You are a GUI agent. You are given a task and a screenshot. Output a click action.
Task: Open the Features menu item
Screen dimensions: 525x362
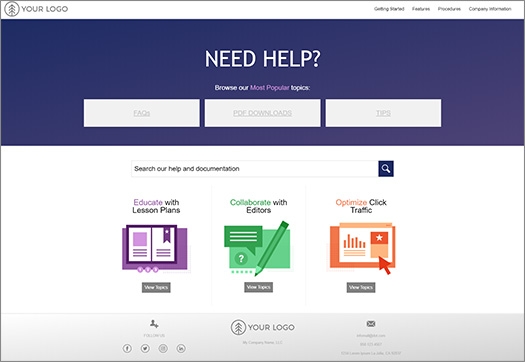[421, 9]
